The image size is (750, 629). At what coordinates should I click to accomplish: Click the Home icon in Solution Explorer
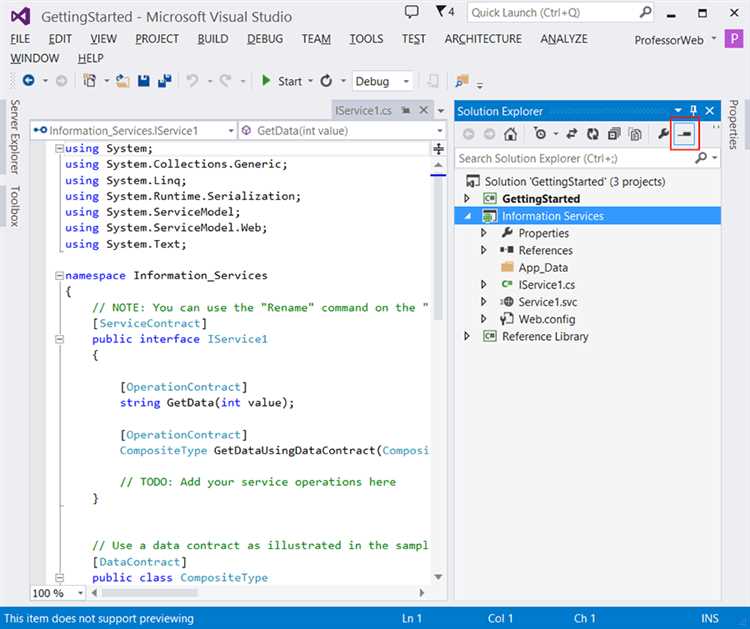pos(510,134)
